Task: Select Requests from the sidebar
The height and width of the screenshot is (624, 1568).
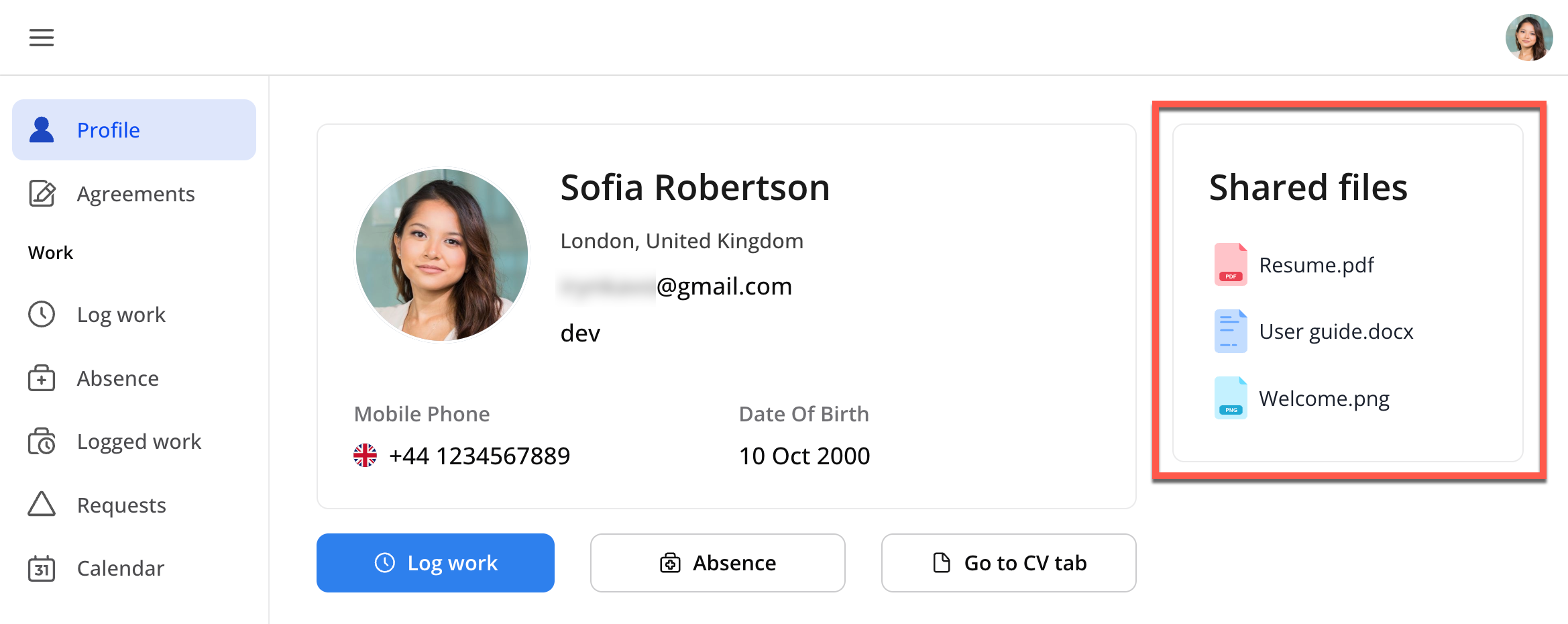Action: (x=121, y=505)
